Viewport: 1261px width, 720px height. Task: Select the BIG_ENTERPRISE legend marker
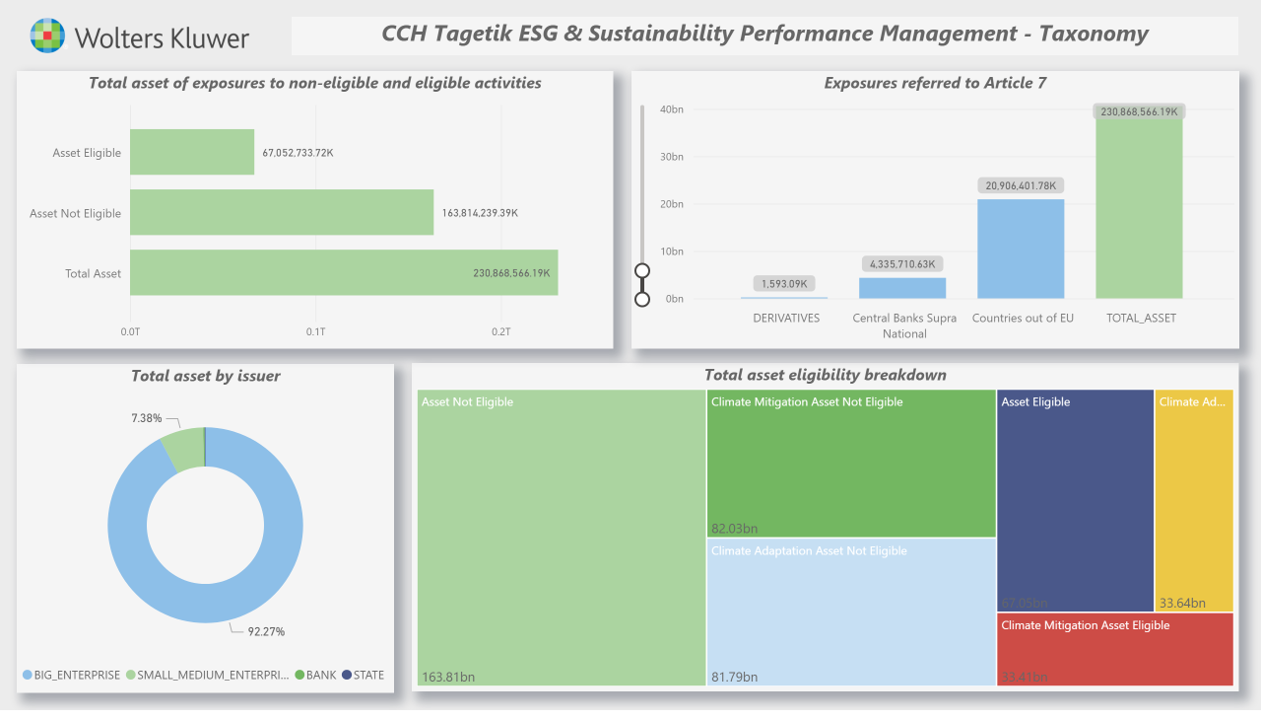click(x=27, y=675)
